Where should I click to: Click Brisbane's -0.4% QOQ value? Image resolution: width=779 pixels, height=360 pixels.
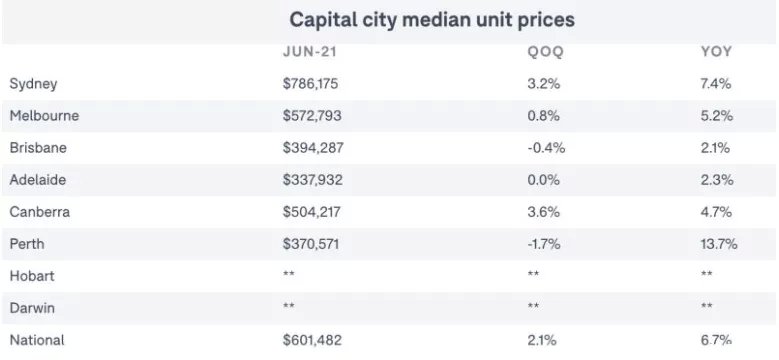coord(546,148)
